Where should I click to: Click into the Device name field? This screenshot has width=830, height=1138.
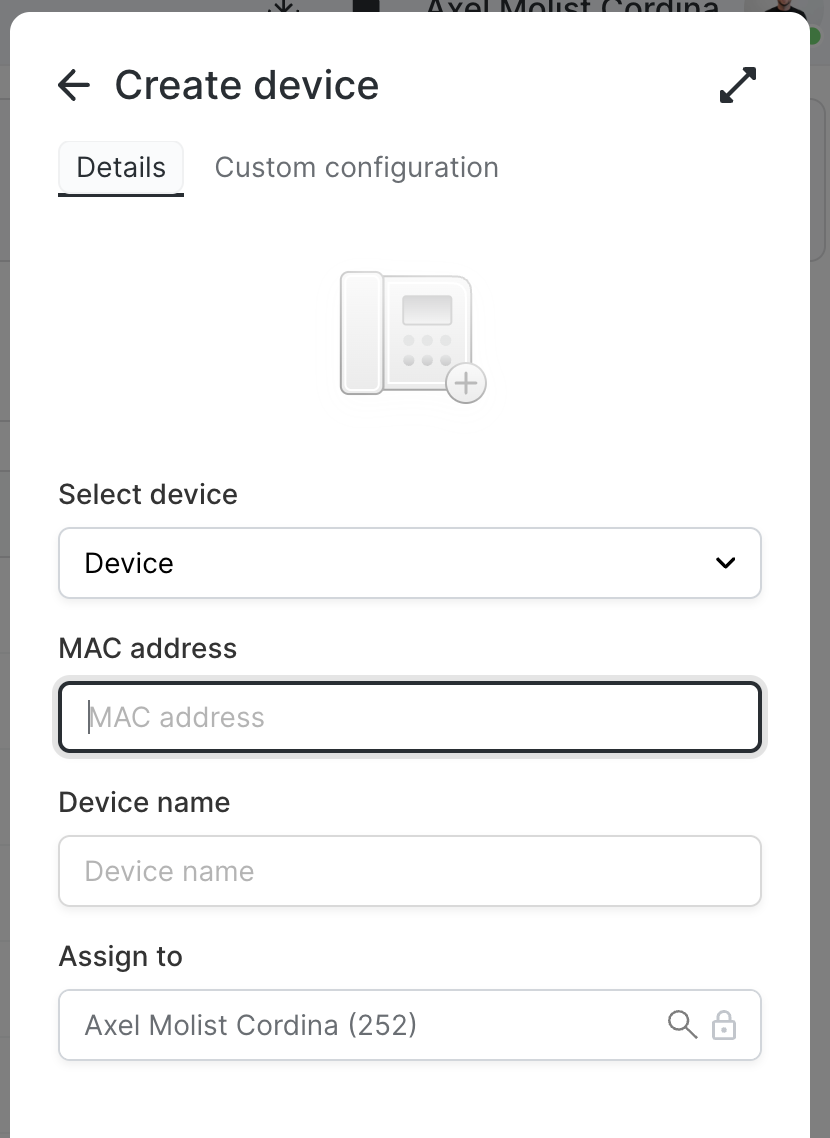tap(410, 871)
